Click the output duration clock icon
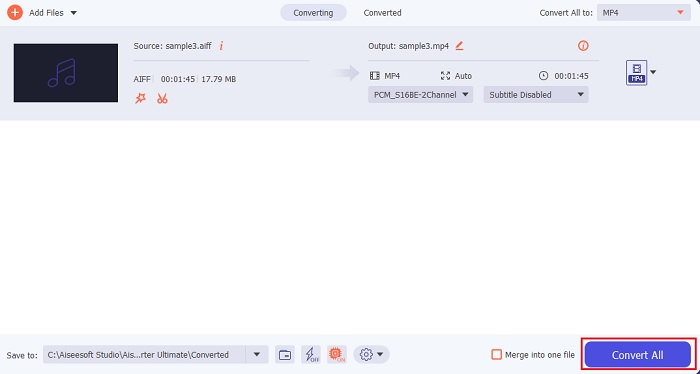Viewport: 700px width, 374px height. (543, 76)
